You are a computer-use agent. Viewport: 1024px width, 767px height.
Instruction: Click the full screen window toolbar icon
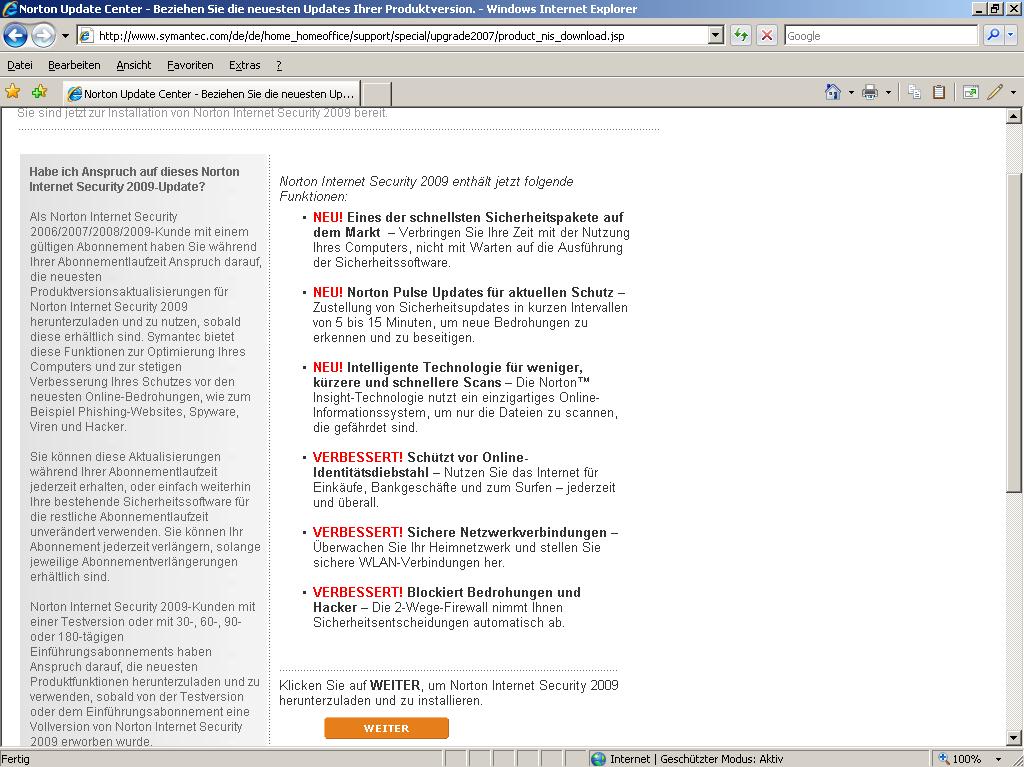click(970, 92)
